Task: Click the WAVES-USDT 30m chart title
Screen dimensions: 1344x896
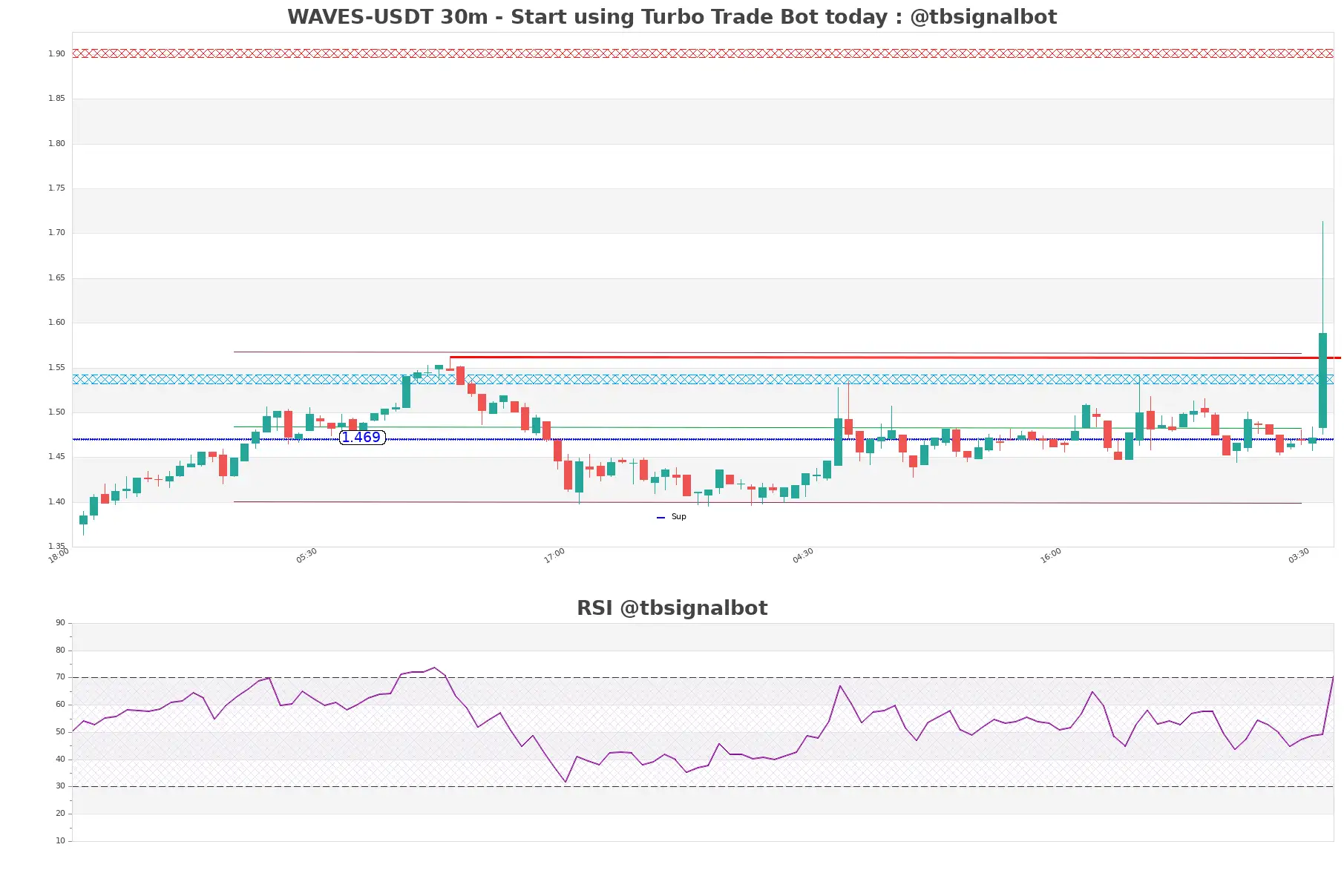Action: (672, 17)
